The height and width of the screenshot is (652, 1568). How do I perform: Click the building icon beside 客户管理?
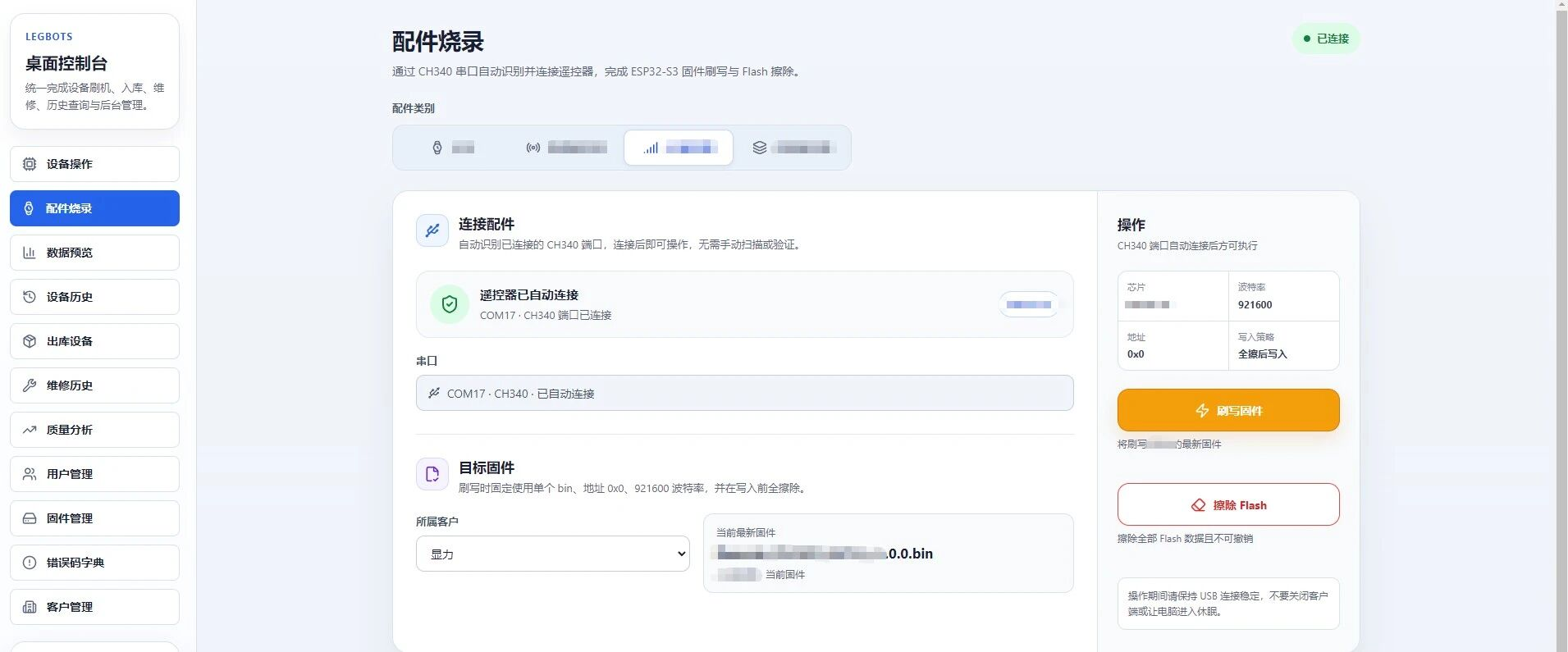pos(30,607)
